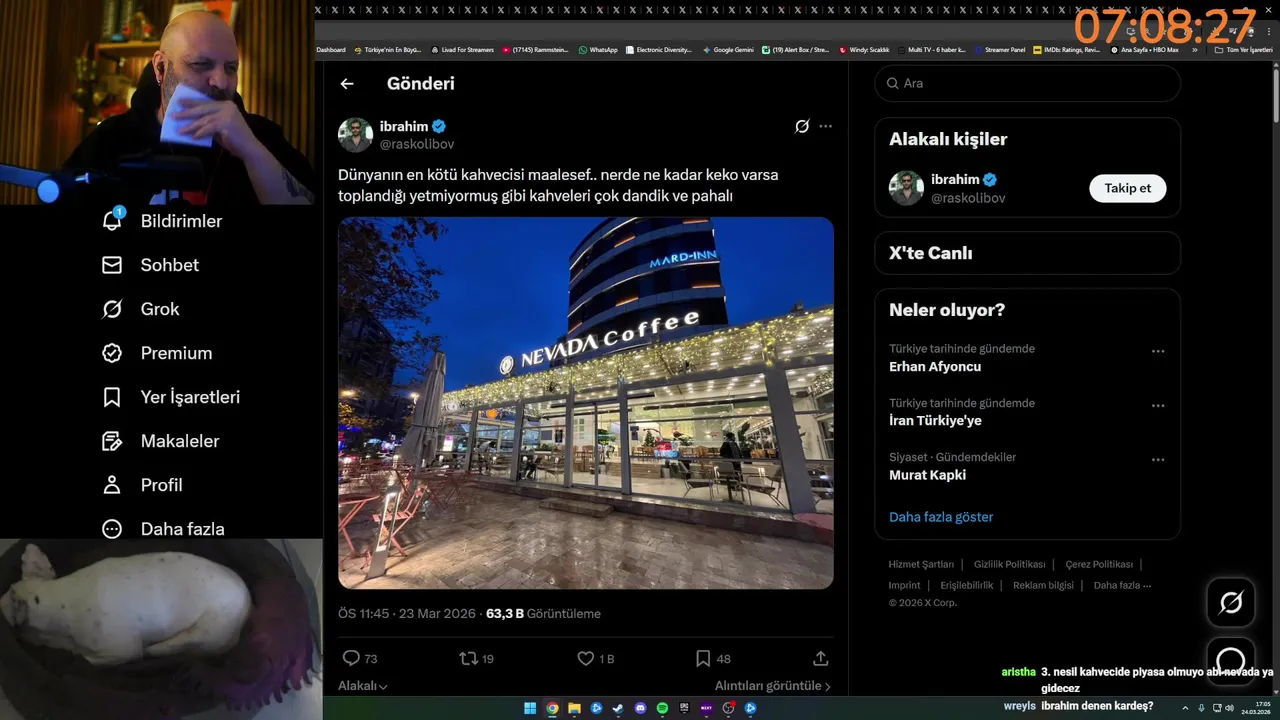The height and width of the screenshot is (720, 1280).
Task: Open the menu for the Erhan Afyoncu trend
Action: (1158, 351)
